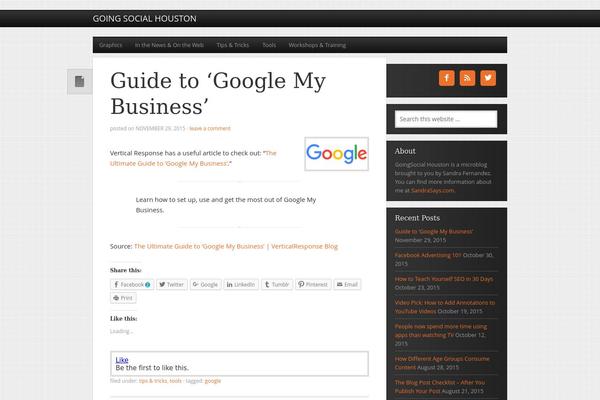Share this post on Tumblr
This screenshot has height=400, width=600.
pos(277,284)
